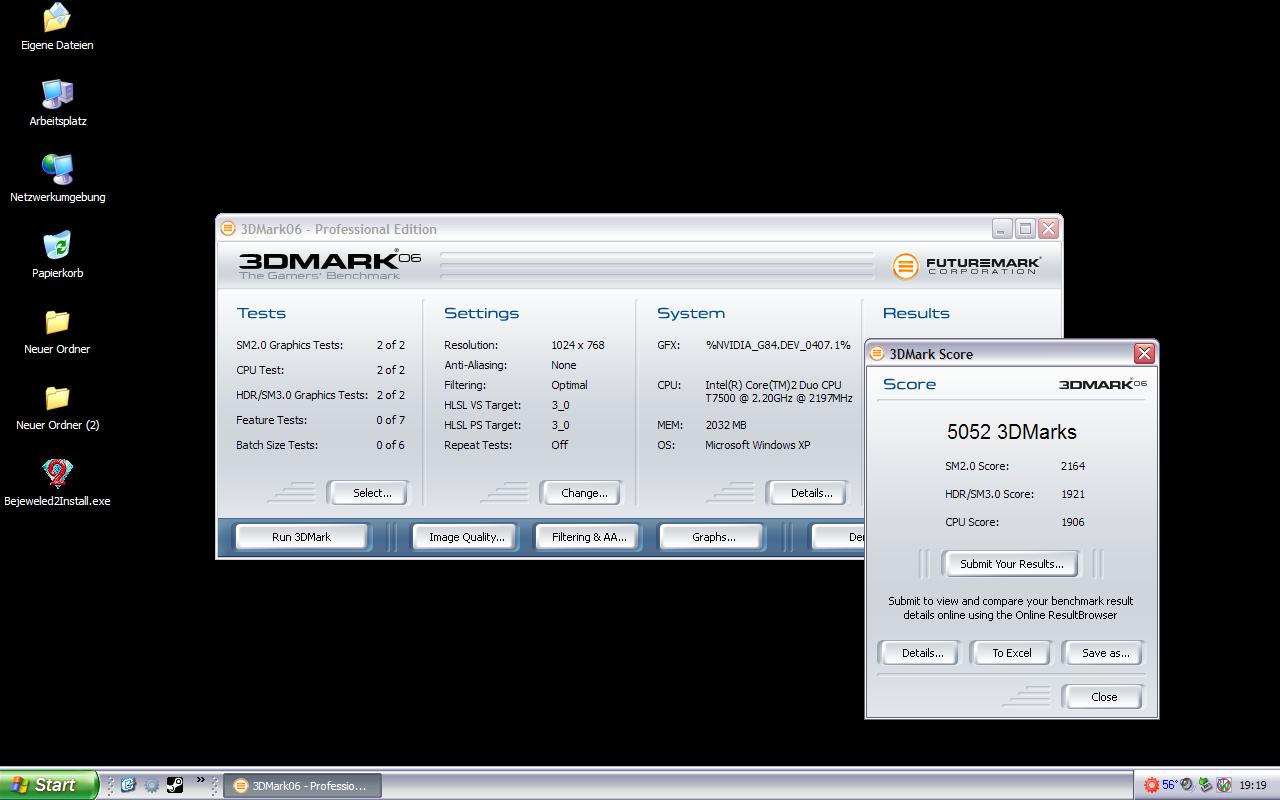
Task: Open Image Quality... options
Action: pyautogui.click(x=466, y=537)
